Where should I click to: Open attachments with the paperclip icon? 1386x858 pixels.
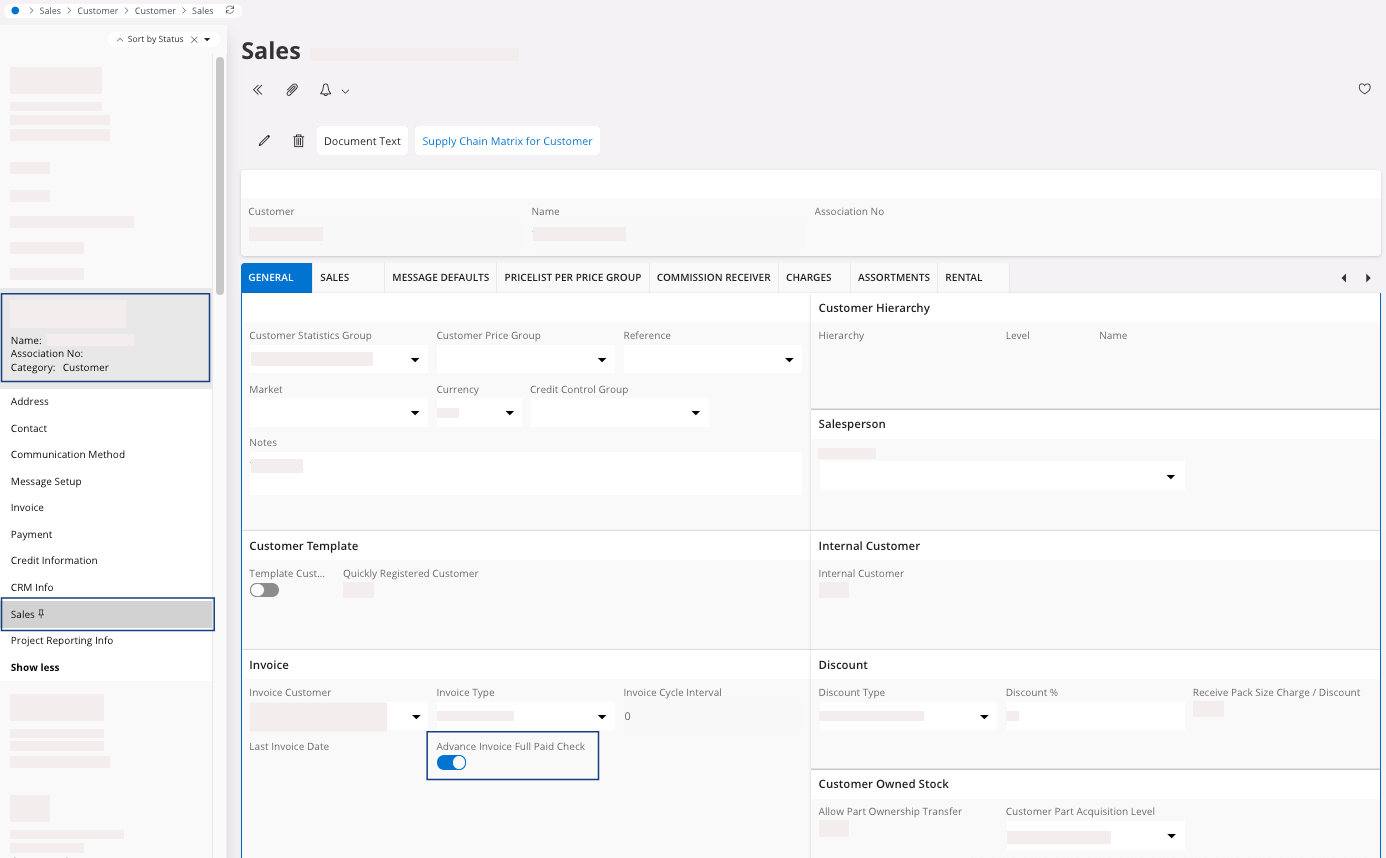292,90
